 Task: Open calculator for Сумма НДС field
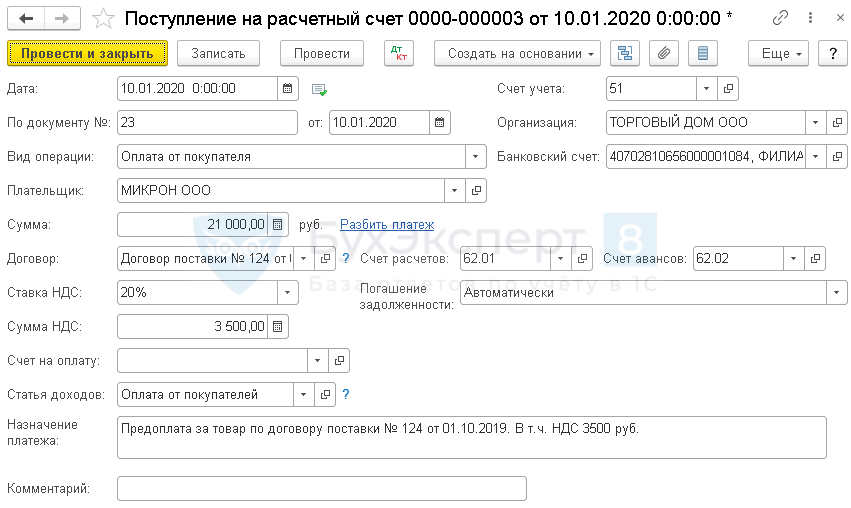click(x=278, y=326)
